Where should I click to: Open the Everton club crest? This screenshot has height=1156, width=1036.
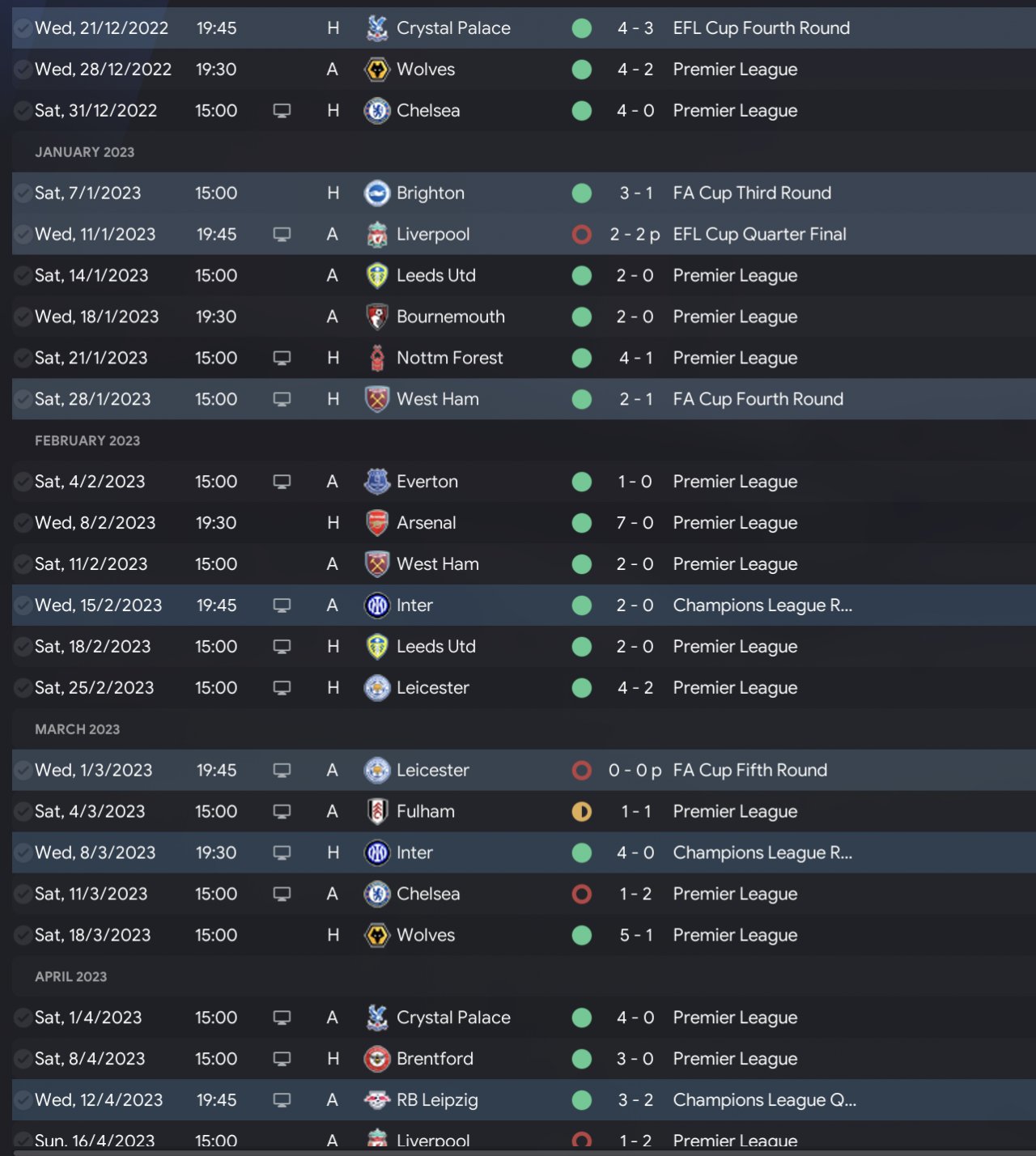point(377,482)
